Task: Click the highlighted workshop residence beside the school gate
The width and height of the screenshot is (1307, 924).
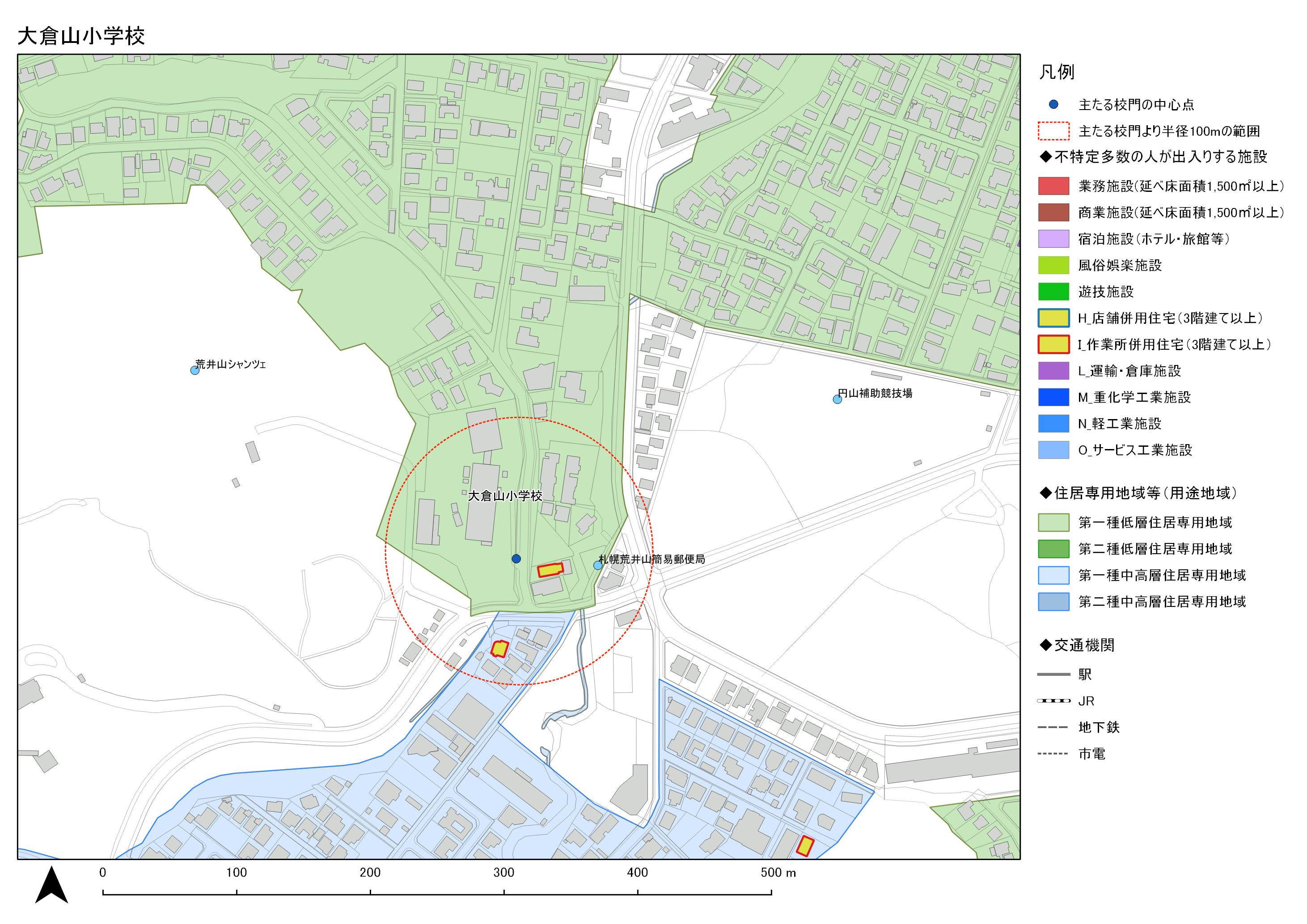Action: [x=550, y=569]
